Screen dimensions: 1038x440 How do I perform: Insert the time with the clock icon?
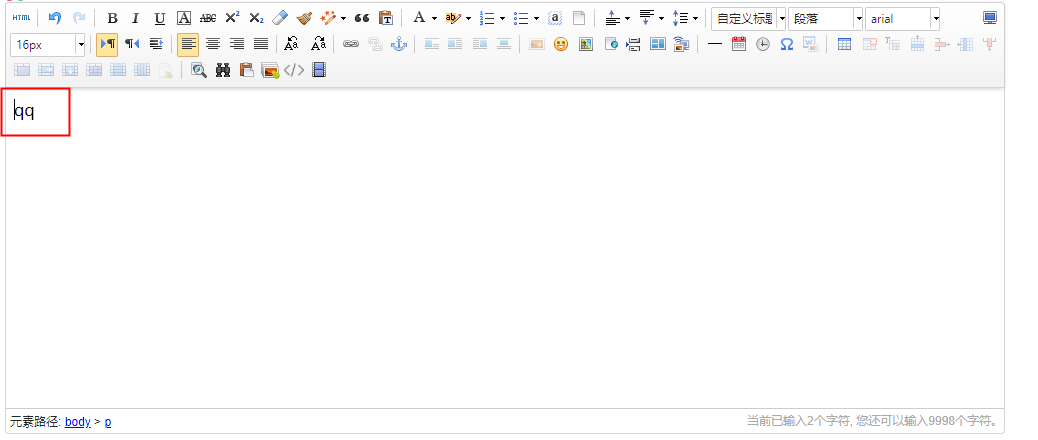(x=763, y=44)
